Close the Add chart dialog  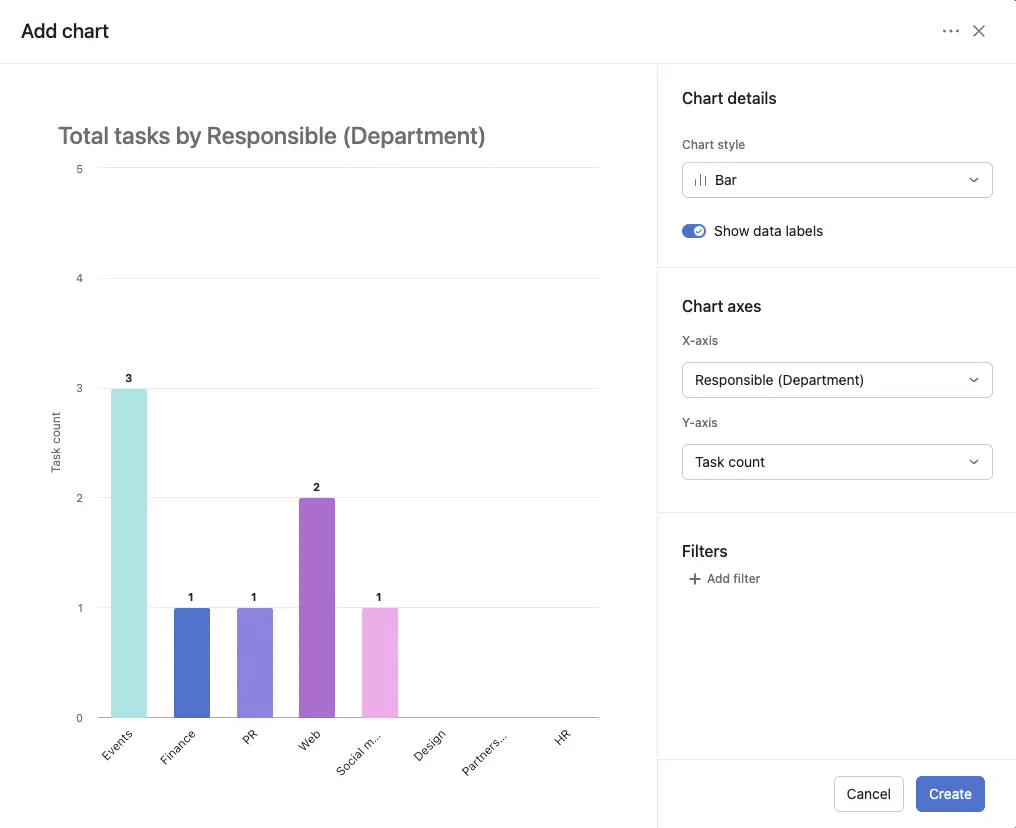[979, 31]
